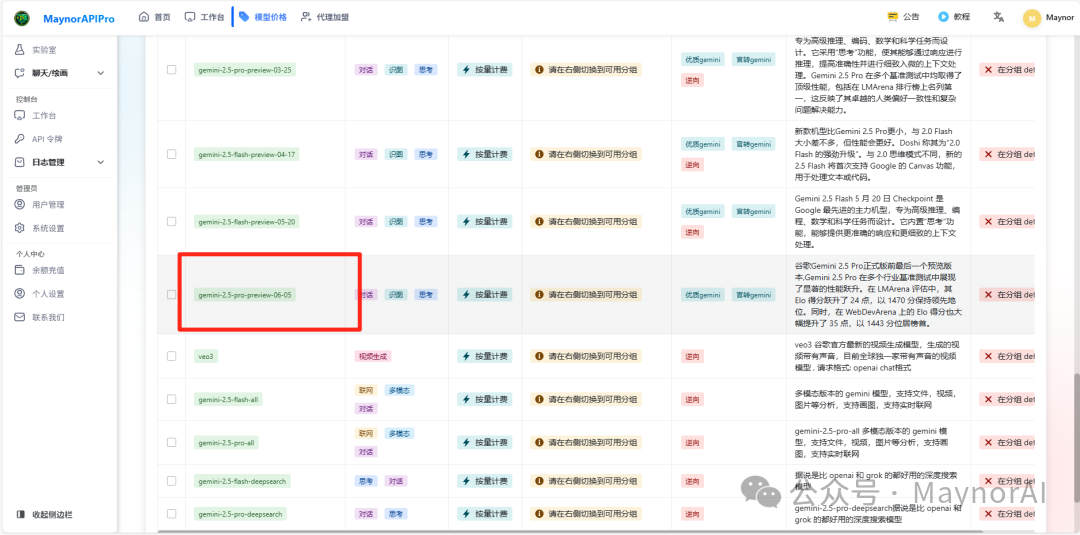The height and width of the screenshot is (535, 1080).
Task: Tick checkbox for gemini-2.5-pro-deepsearch
Action: pos(172,514)
